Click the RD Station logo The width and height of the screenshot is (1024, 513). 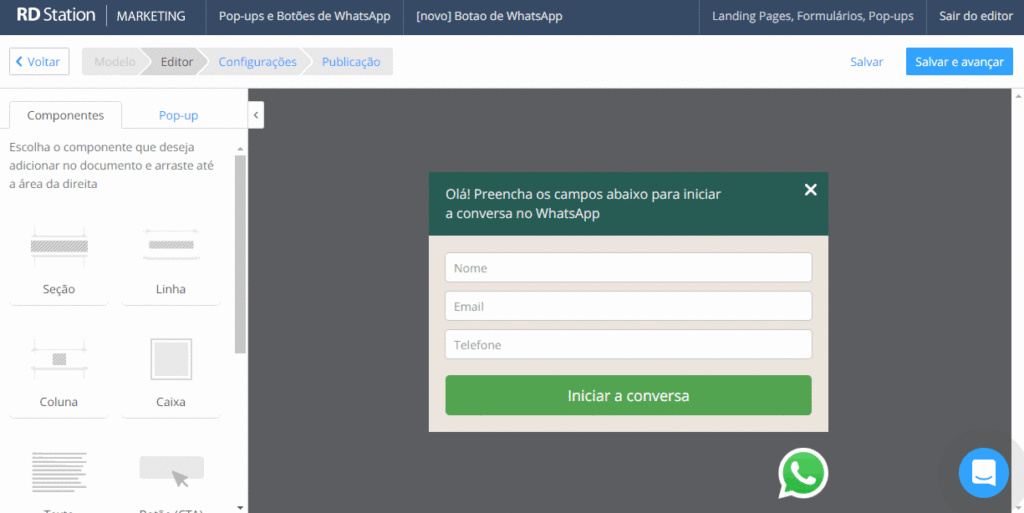pyautogui.click(x=56, y=16)
